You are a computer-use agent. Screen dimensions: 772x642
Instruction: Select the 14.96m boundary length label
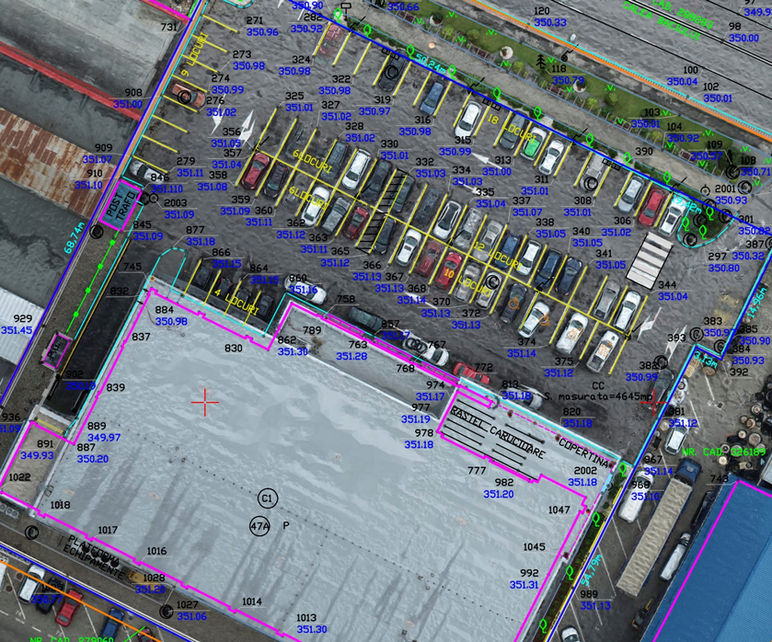pos(757,303)
